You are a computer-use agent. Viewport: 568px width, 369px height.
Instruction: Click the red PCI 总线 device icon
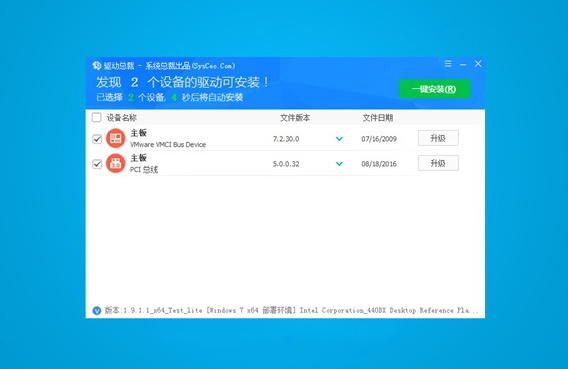coord(116,163)
